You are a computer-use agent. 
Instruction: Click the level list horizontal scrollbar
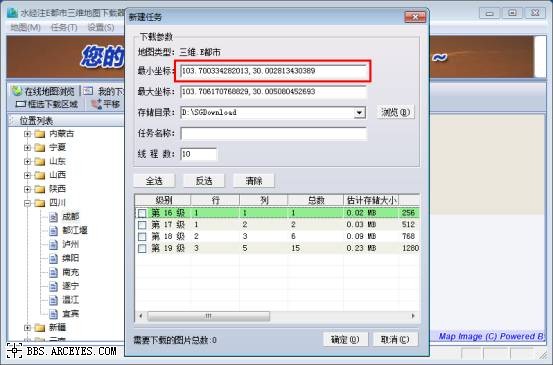point(277,316)
